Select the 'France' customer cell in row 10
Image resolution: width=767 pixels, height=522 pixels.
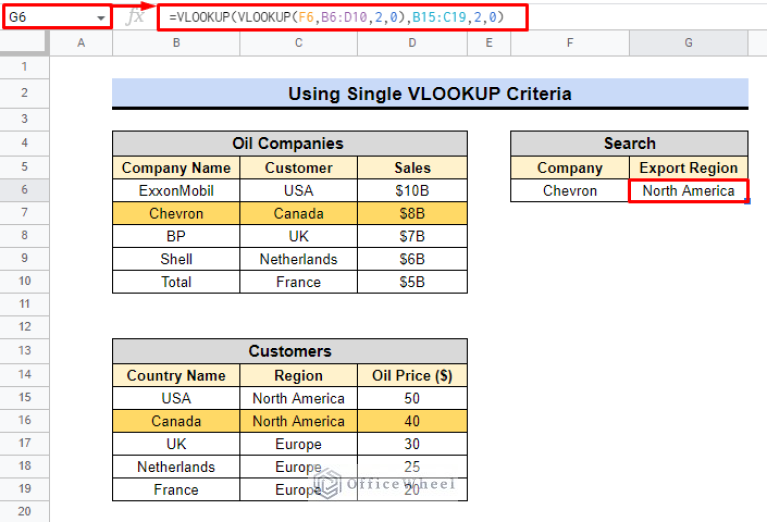pyautogui.click(x=298, y=282)
